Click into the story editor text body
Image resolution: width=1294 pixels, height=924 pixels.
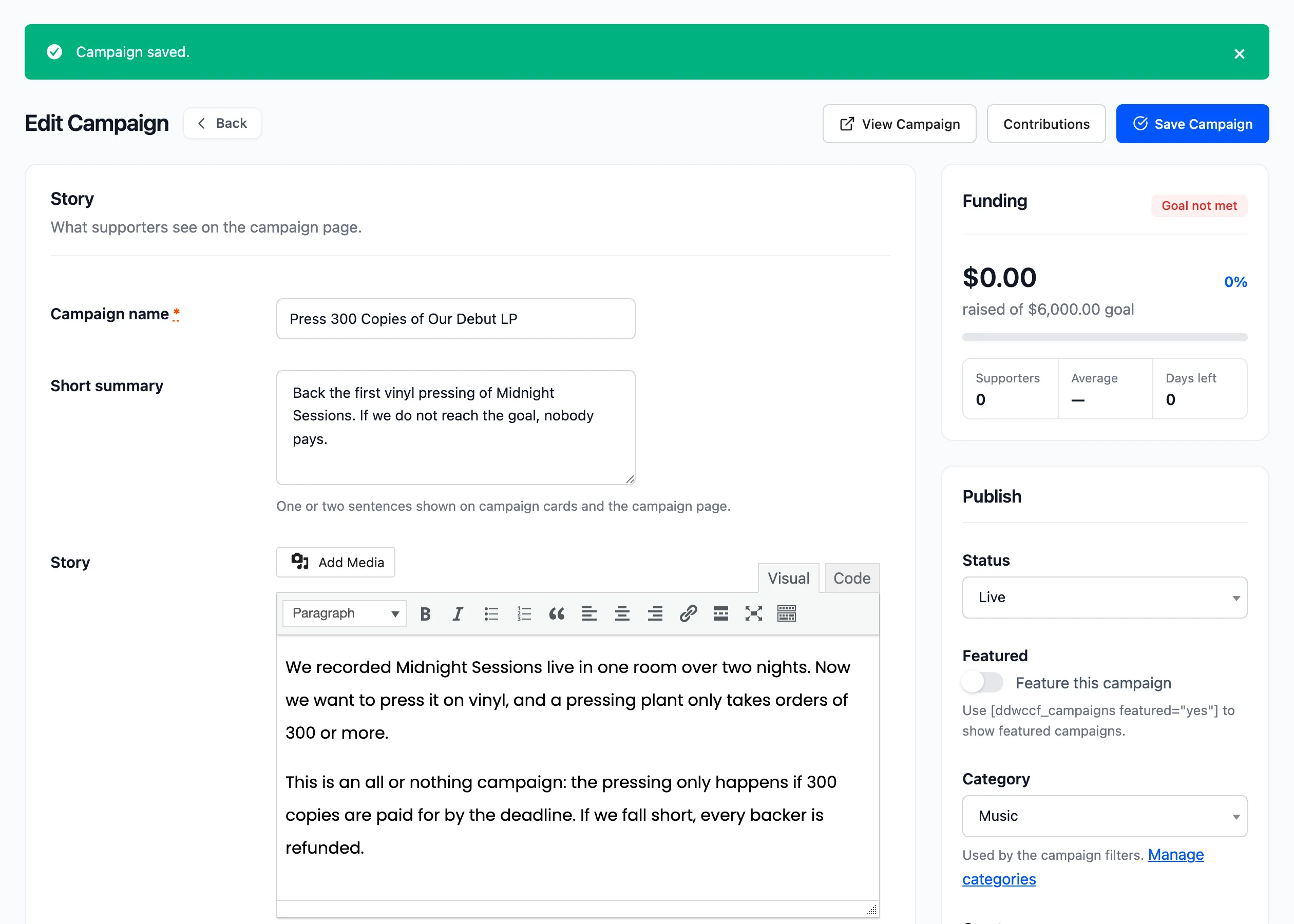click(578, 767)
